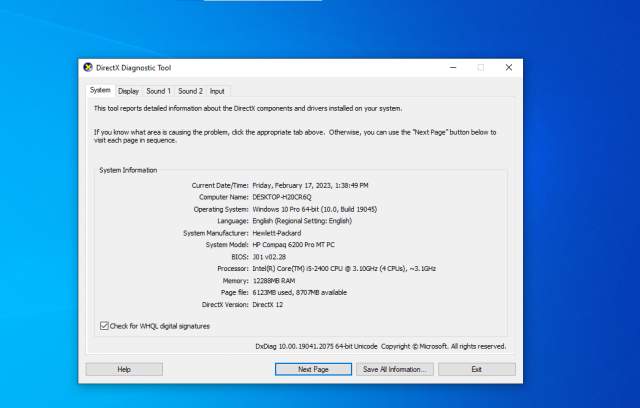Click the Windows 10 Pro operating system value
This screenshot has height=408, width=640.
315,209
